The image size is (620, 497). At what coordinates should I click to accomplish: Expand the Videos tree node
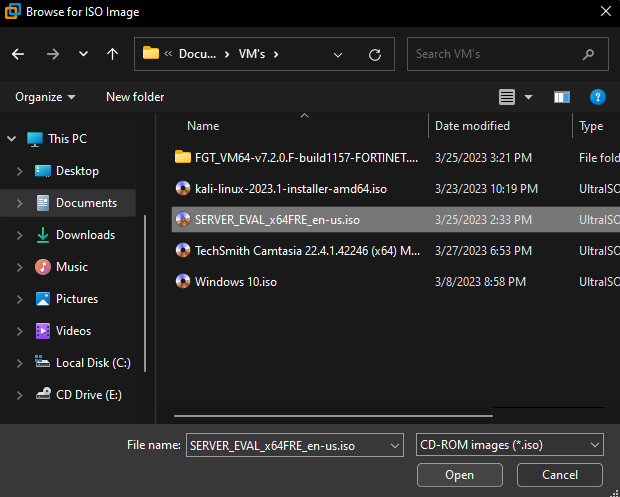coord(19,331)
